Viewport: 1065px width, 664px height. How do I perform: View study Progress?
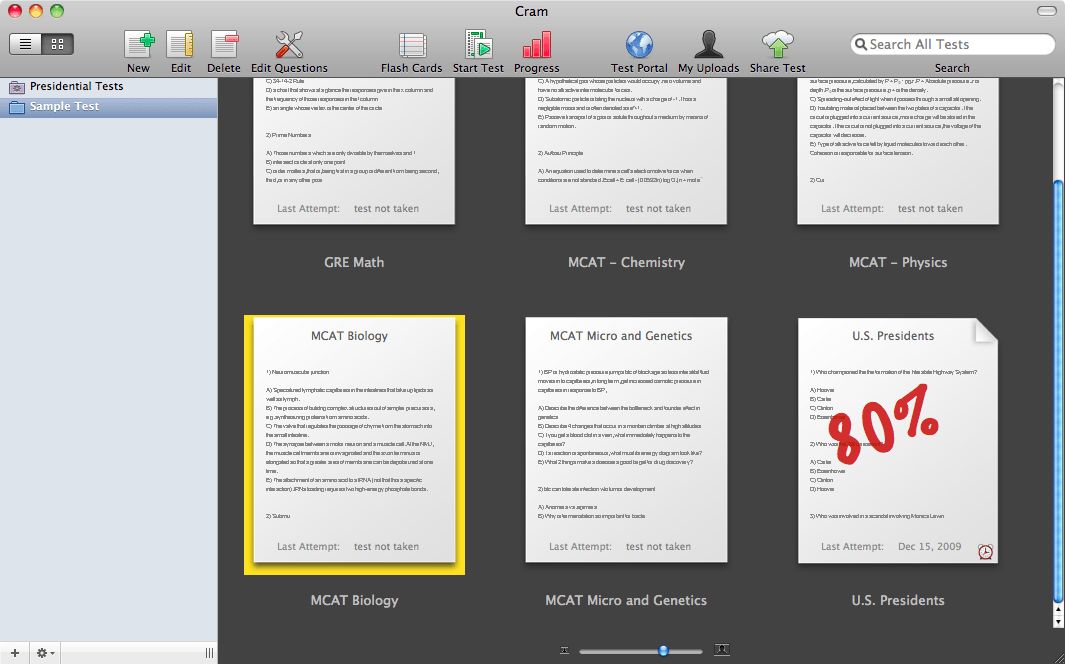click(536, 44)
